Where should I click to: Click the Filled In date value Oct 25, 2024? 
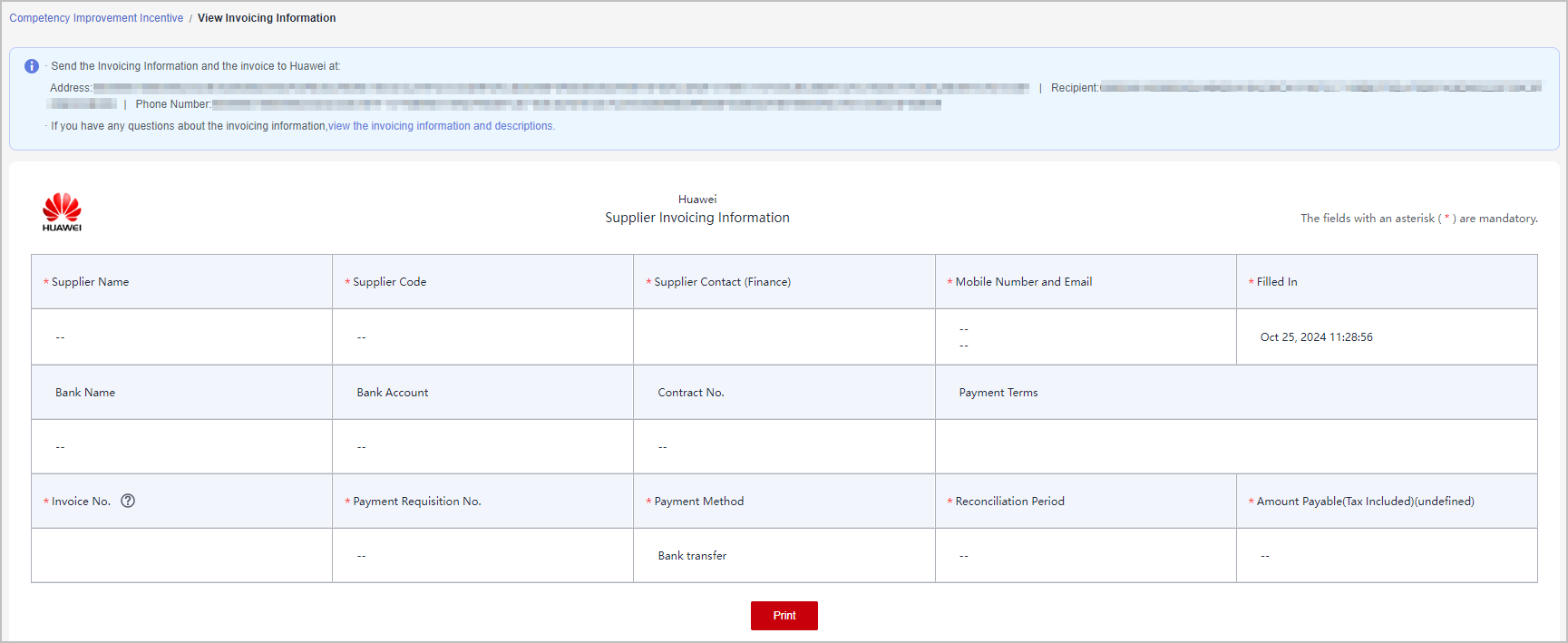tap(1316, 337)
